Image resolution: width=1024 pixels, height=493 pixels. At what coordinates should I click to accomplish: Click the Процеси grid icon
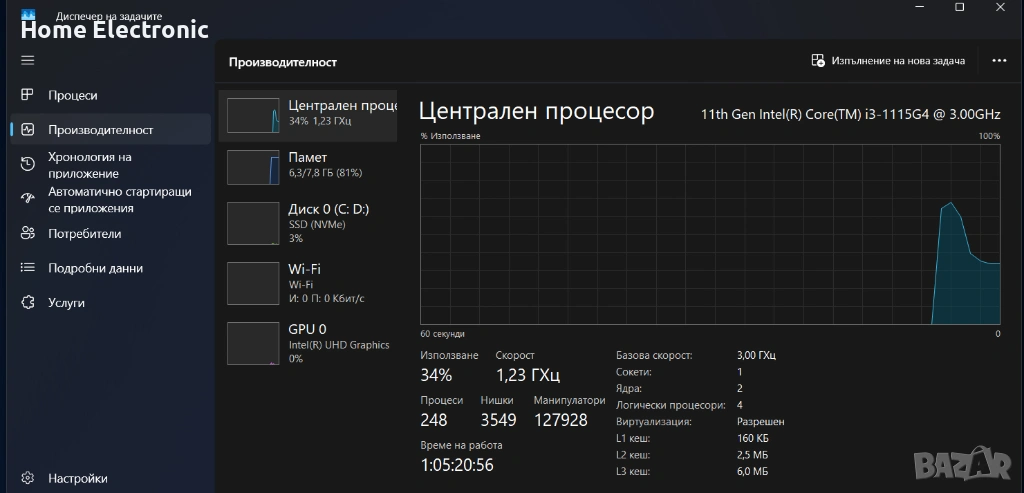28,95
